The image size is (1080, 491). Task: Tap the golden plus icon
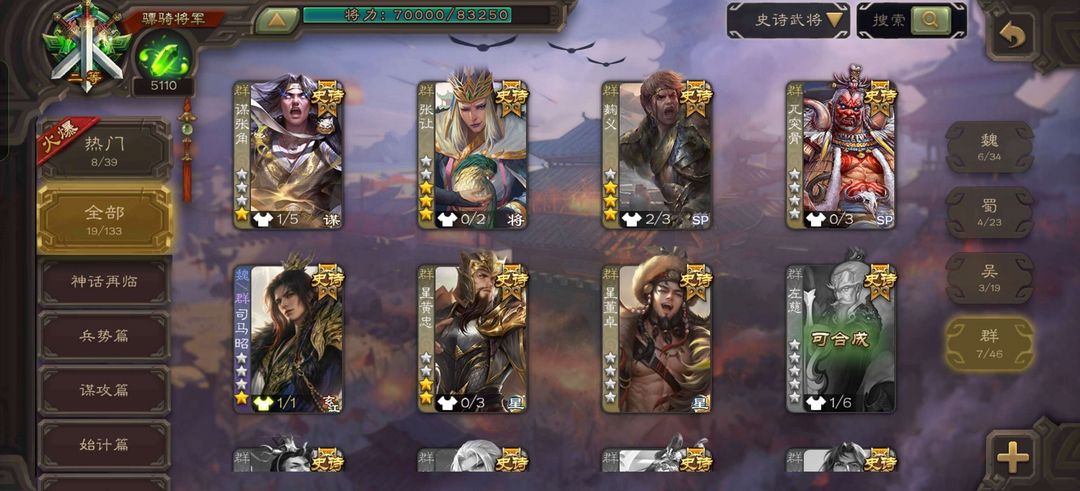(x=1012, y=456)
